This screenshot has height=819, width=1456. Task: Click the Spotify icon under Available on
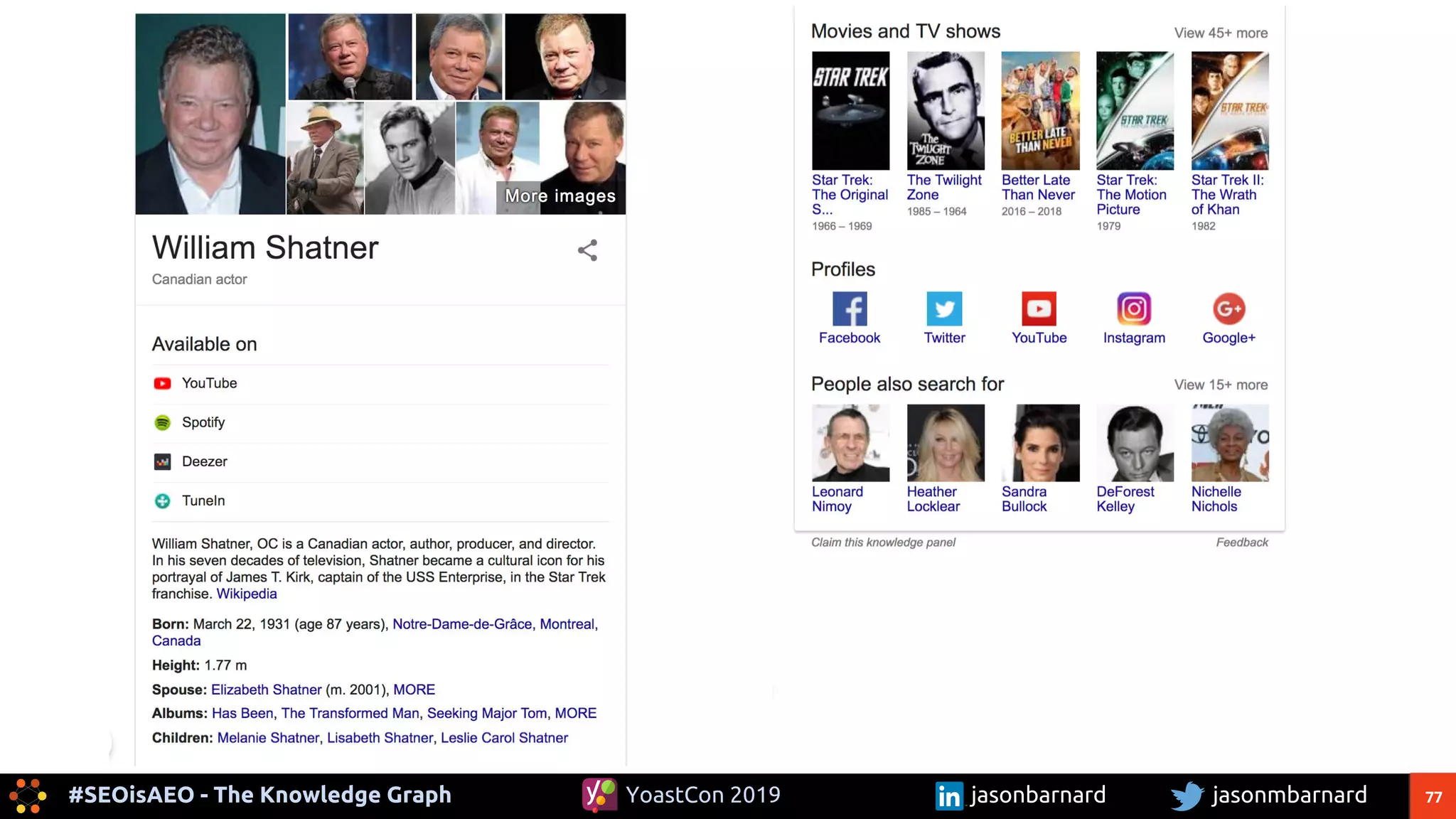[162, 423]
